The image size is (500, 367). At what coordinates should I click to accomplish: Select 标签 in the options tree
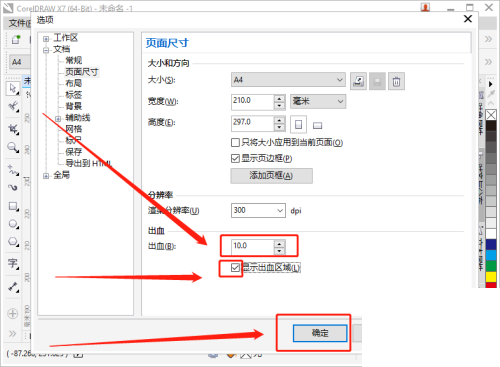pyautogui.click(x=74, y=95)
